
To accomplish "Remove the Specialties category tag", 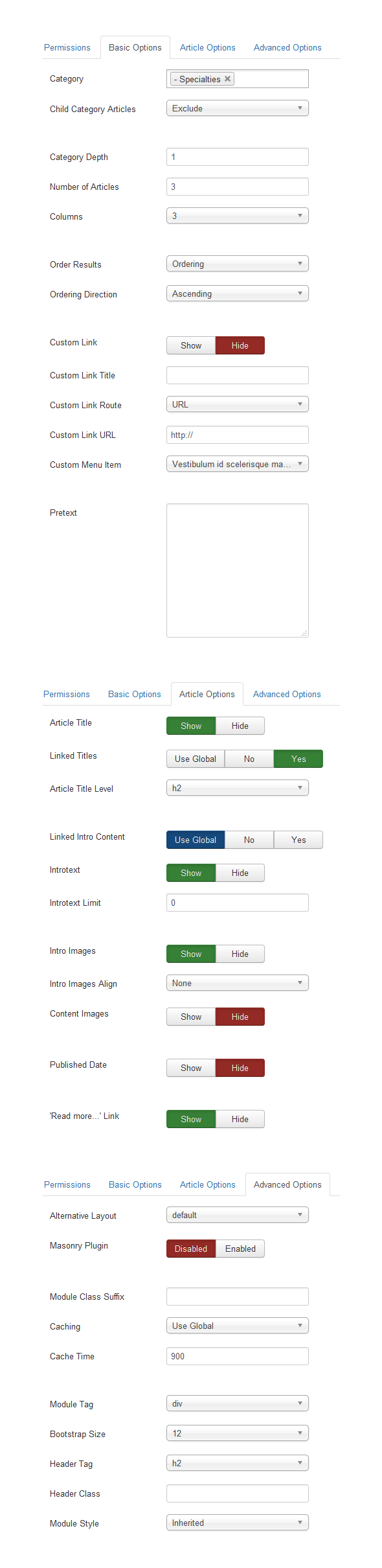I will (227, 79).
